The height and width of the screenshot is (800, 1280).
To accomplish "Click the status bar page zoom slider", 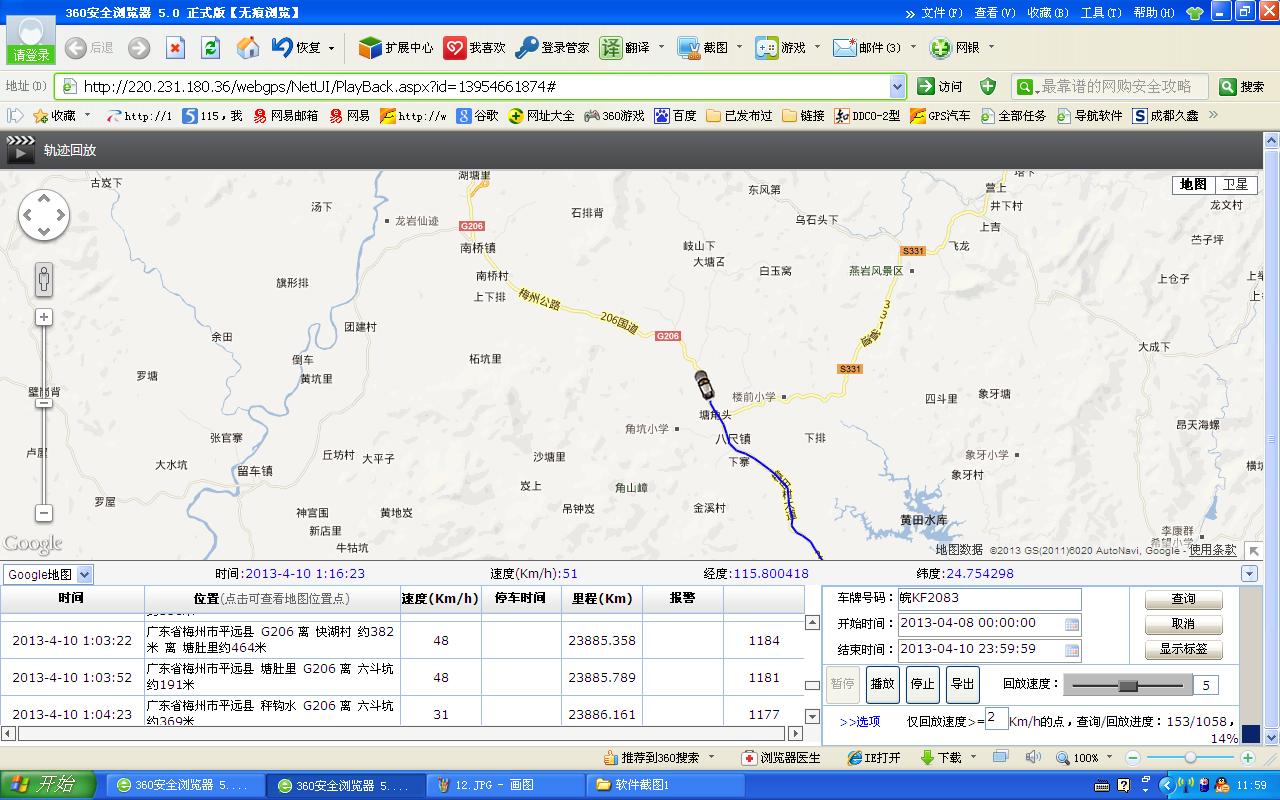I will pyautogui.click(x=1190, y=758).
